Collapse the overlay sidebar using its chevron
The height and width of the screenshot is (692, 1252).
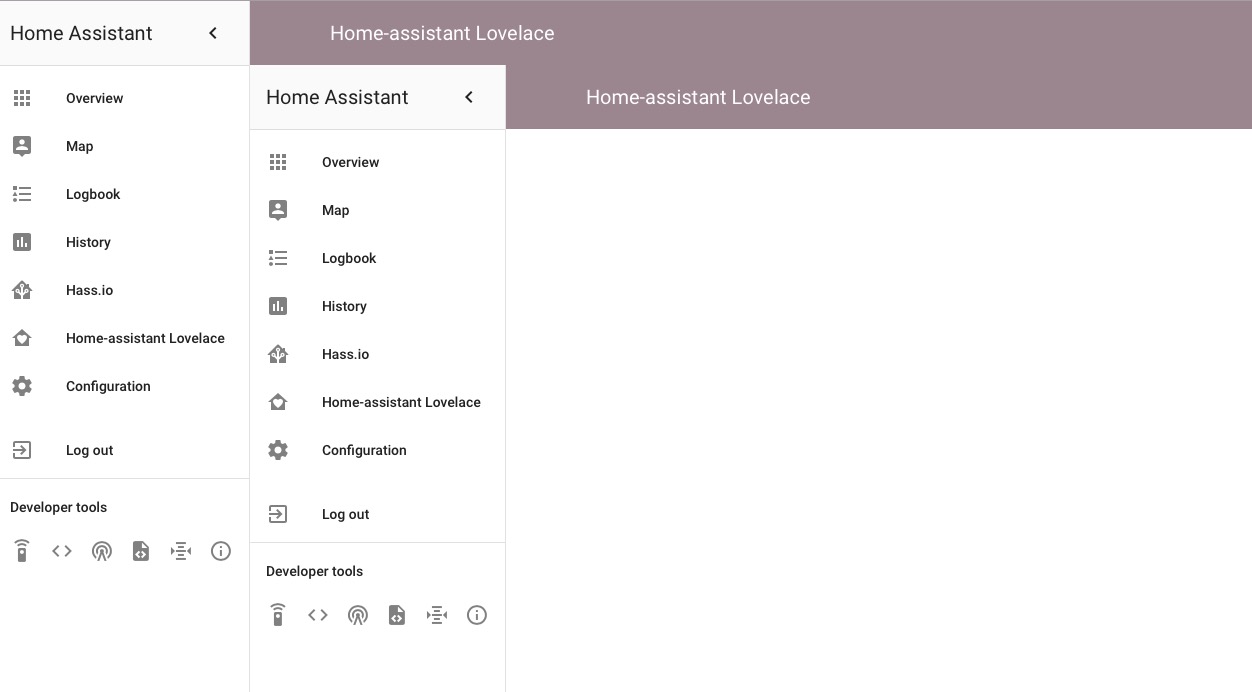click(x=468, y=97)
